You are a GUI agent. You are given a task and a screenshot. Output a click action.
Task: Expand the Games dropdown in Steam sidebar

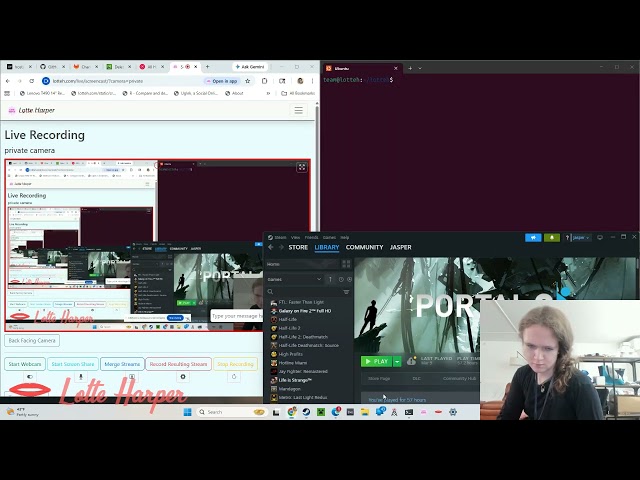(319, 280)
